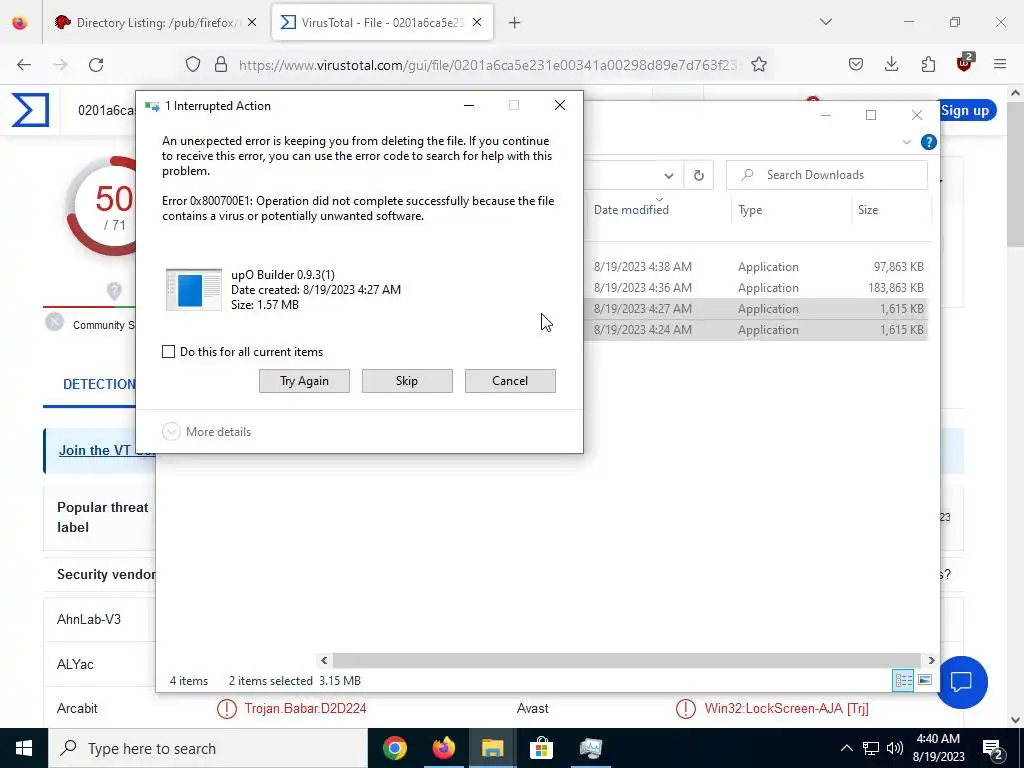This screenshot has height=768, width=1024.
Task: Click the Try Again button
Action: [304, 381]
